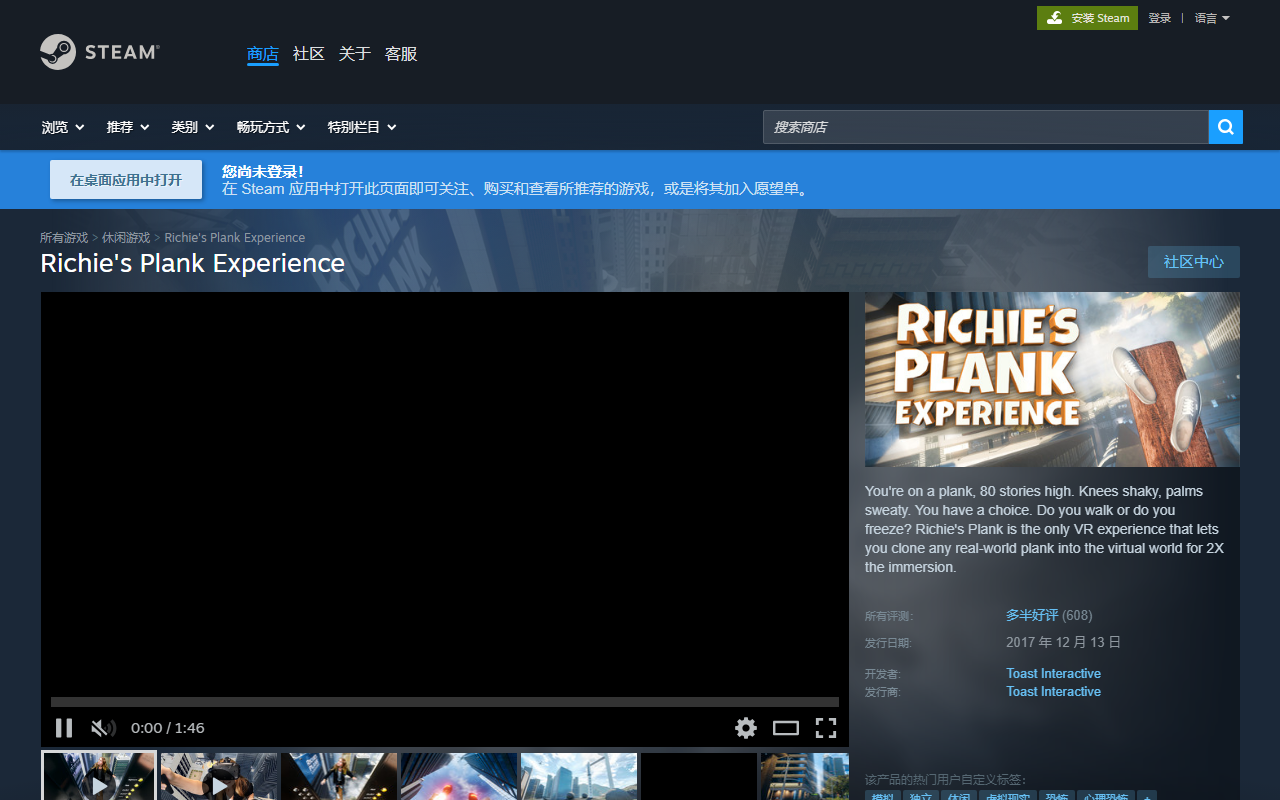Expand the 推荐 menu
Image resolution: width=1280 pixels, height=800 pixels.
(128, 127)
